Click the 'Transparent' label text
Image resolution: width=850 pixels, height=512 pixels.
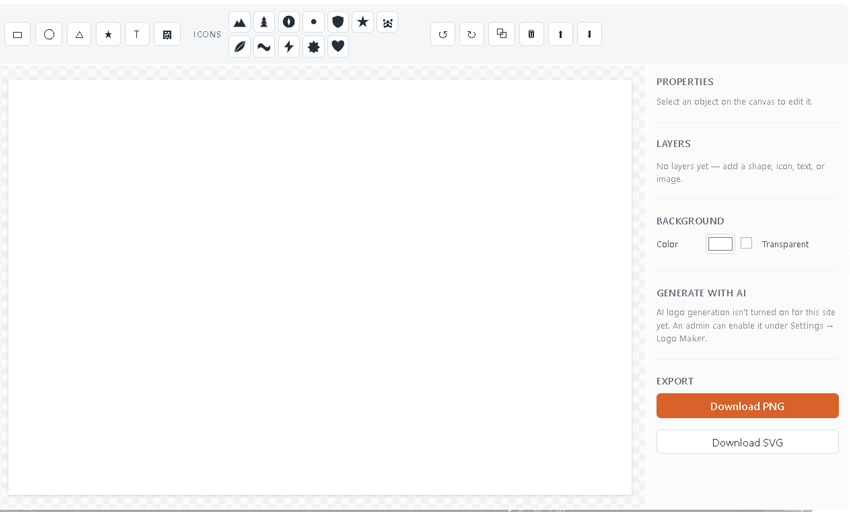785,244
